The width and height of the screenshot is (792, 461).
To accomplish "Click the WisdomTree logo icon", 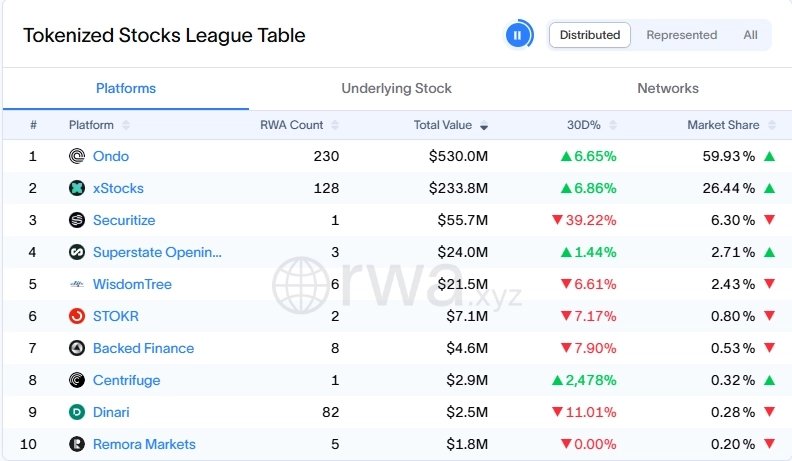I will click(x=77, y=284).
